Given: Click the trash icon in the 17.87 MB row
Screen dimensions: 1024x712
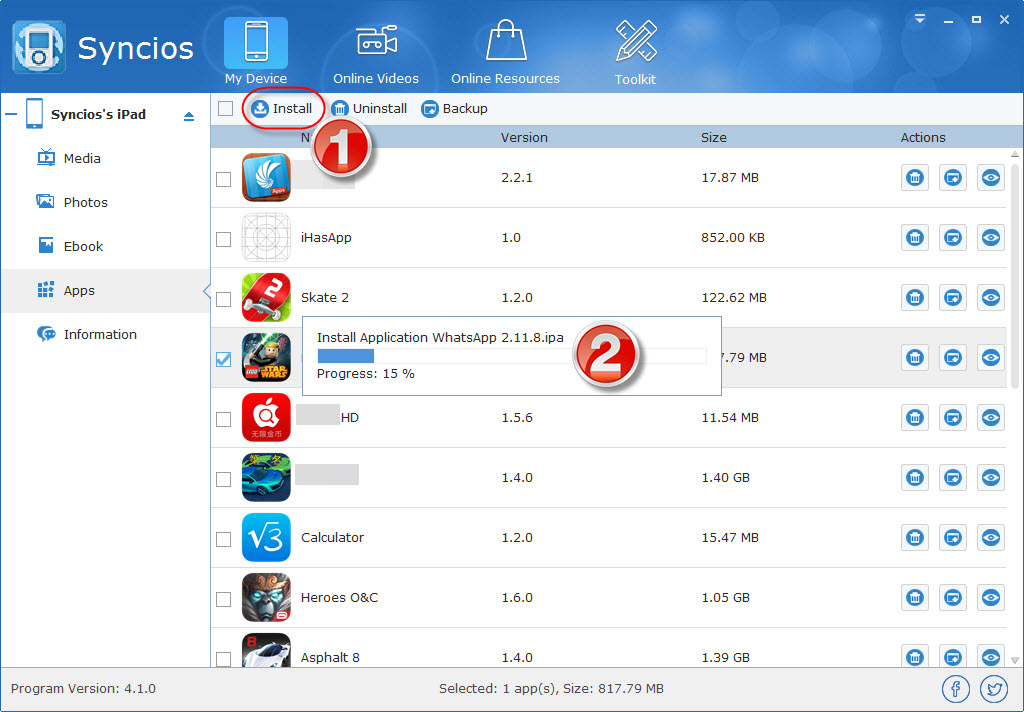Looking at the screenshot, I should pos(914,178).
